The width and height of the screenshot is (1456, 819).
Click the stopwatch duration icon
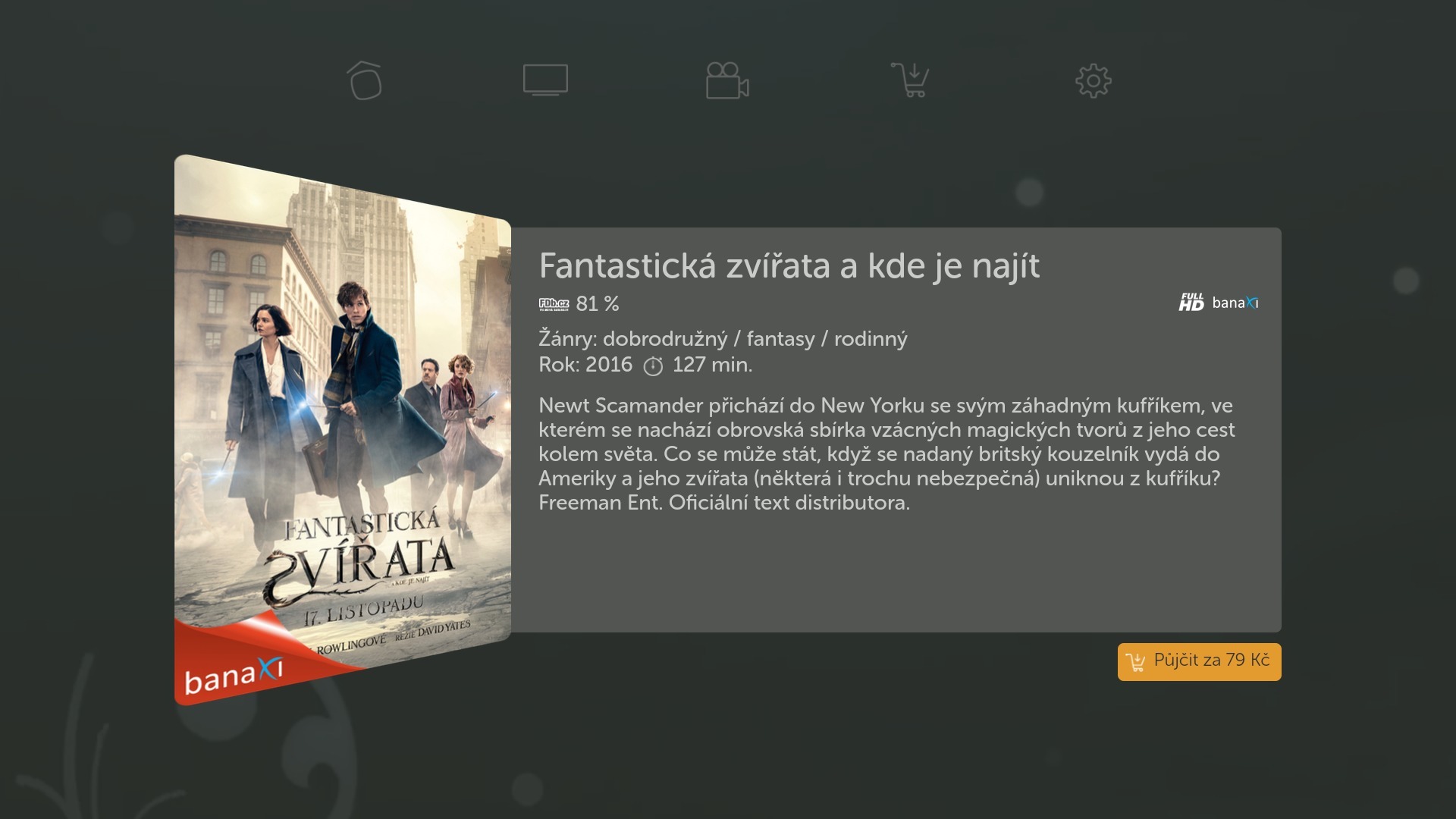pyautogui.click(x=653, y=366)
